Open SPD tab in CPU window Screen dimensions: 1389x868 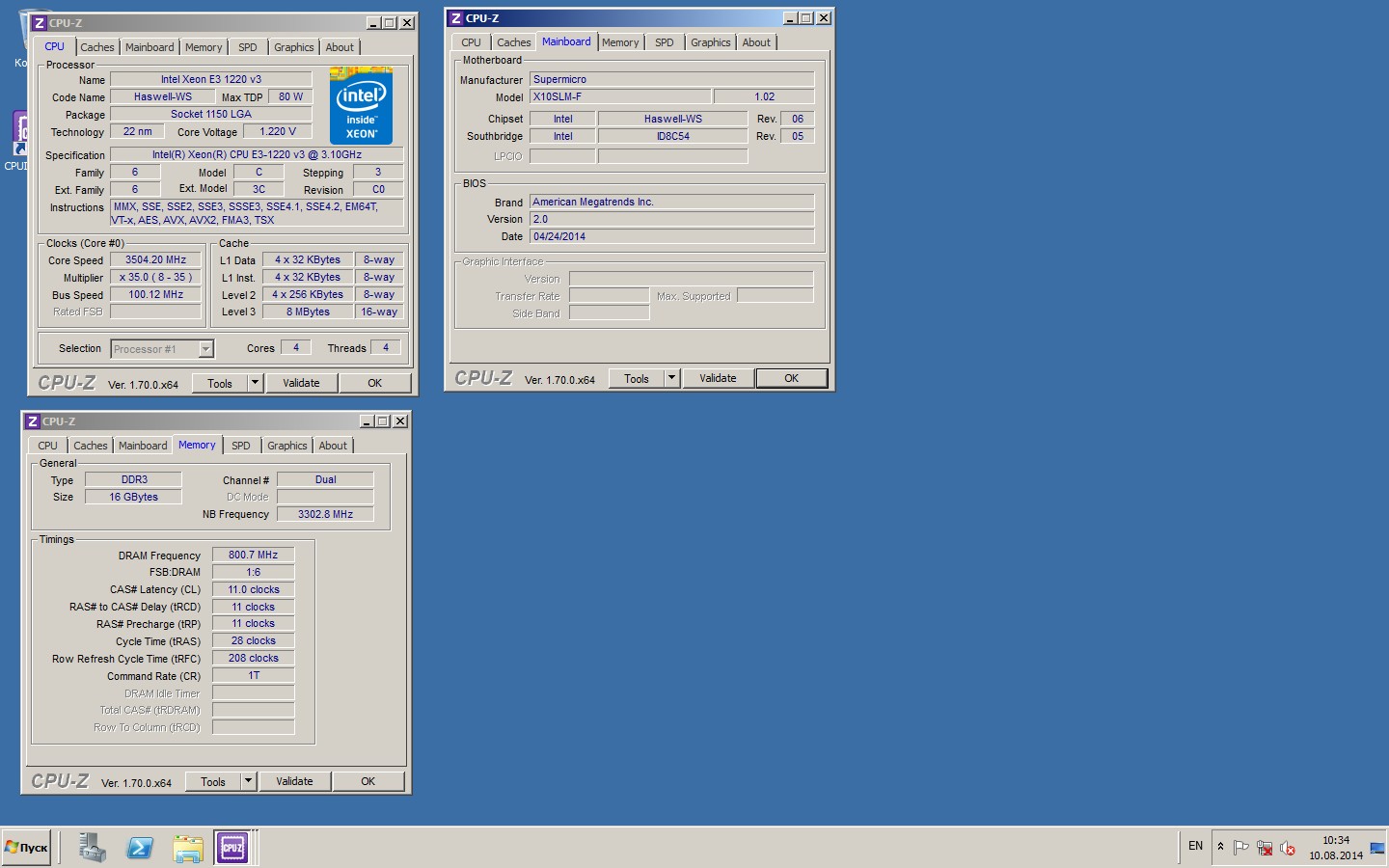248,47
